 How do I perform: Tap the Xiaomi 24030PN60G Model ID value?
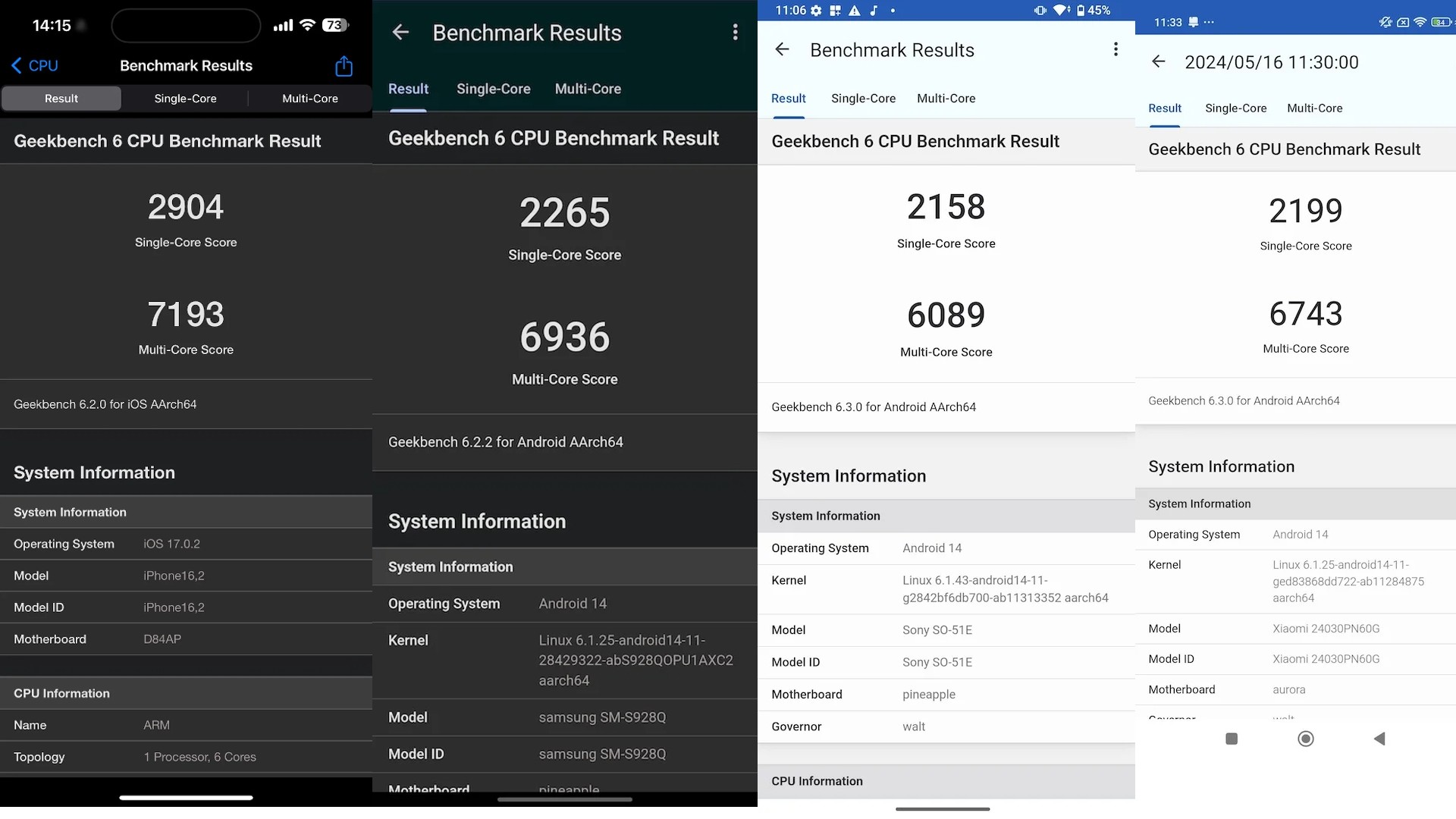coord(1326,659)
